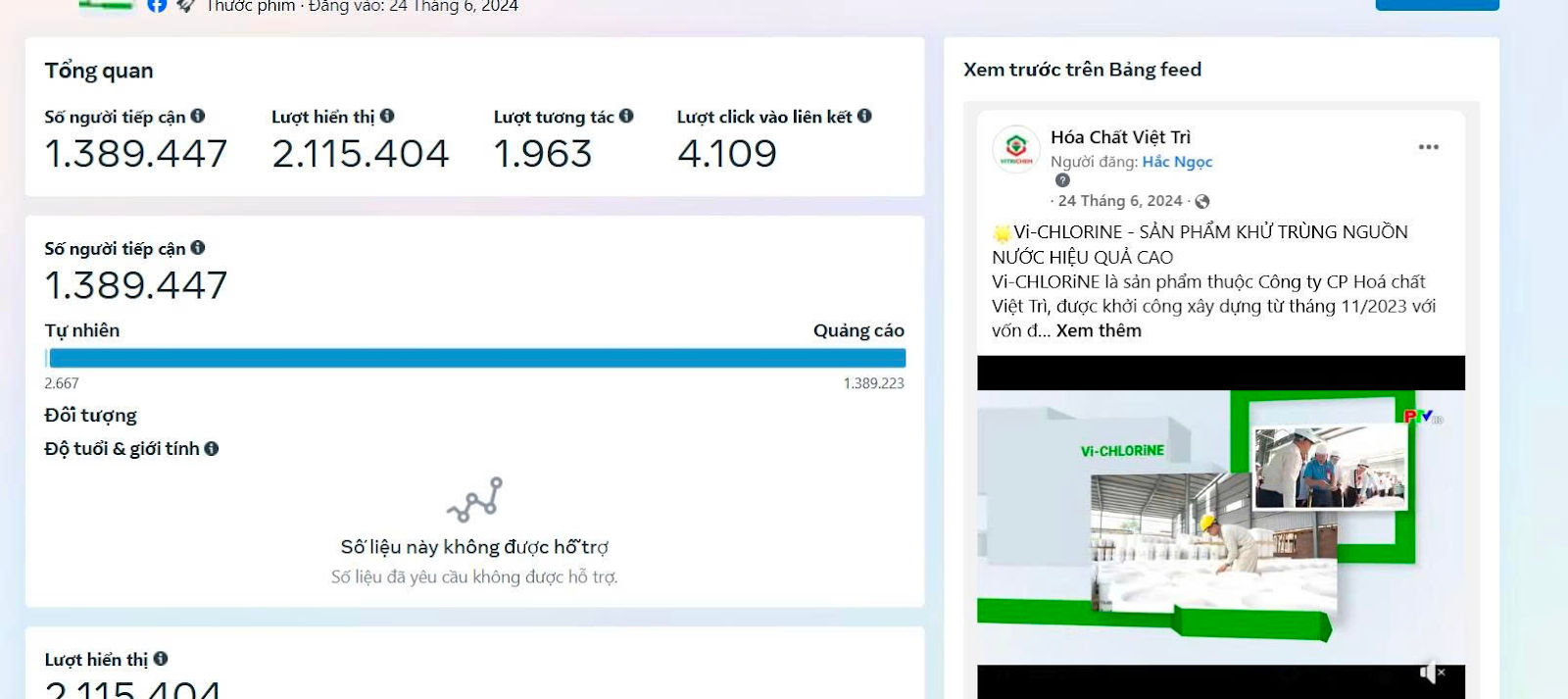Click the green page thumbnail at top left
The image size is (1568, 699).
pyautogui.click(x=106, y=6)
